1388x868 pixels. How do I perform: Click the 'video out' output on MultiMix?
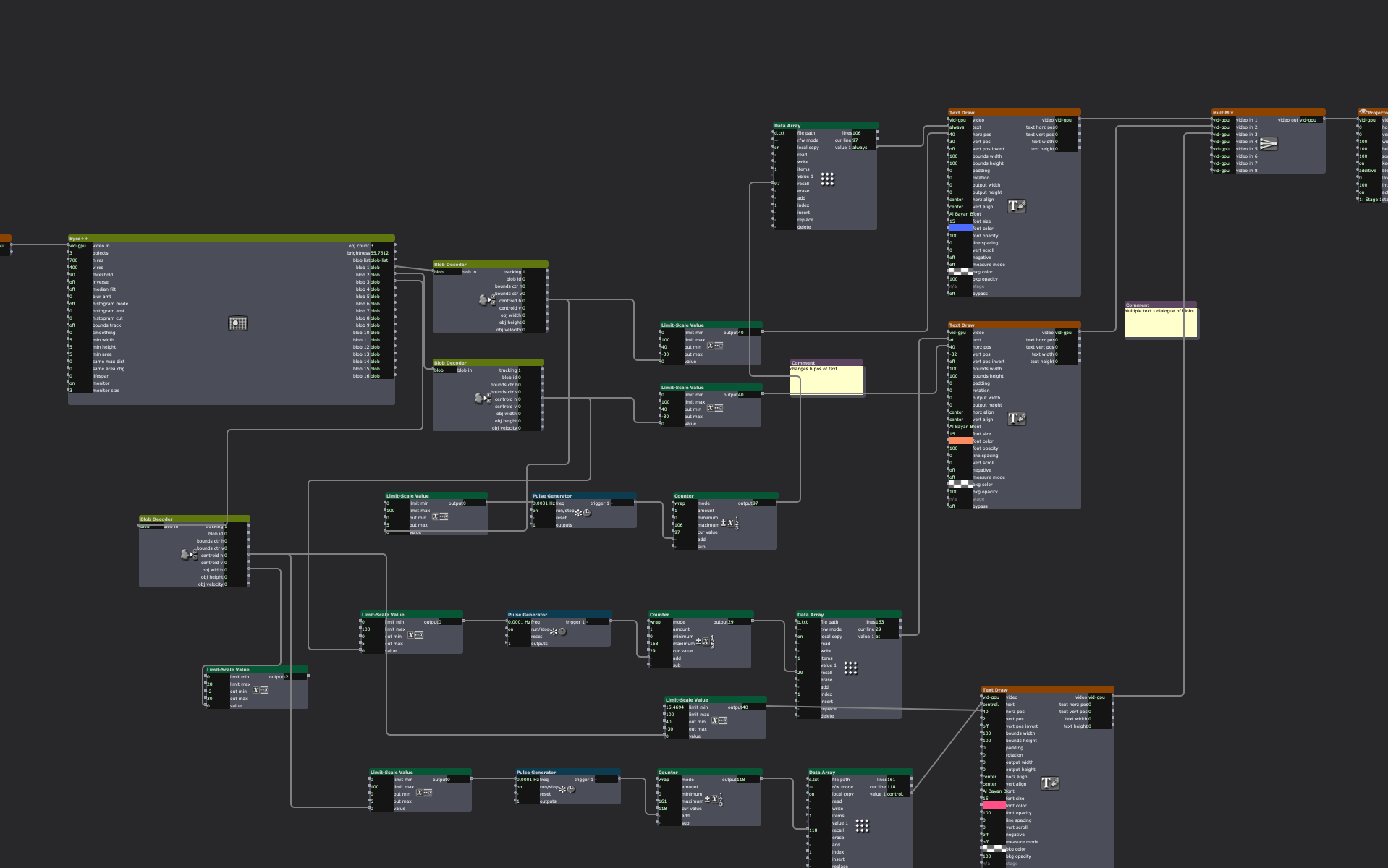[1311, 120]
